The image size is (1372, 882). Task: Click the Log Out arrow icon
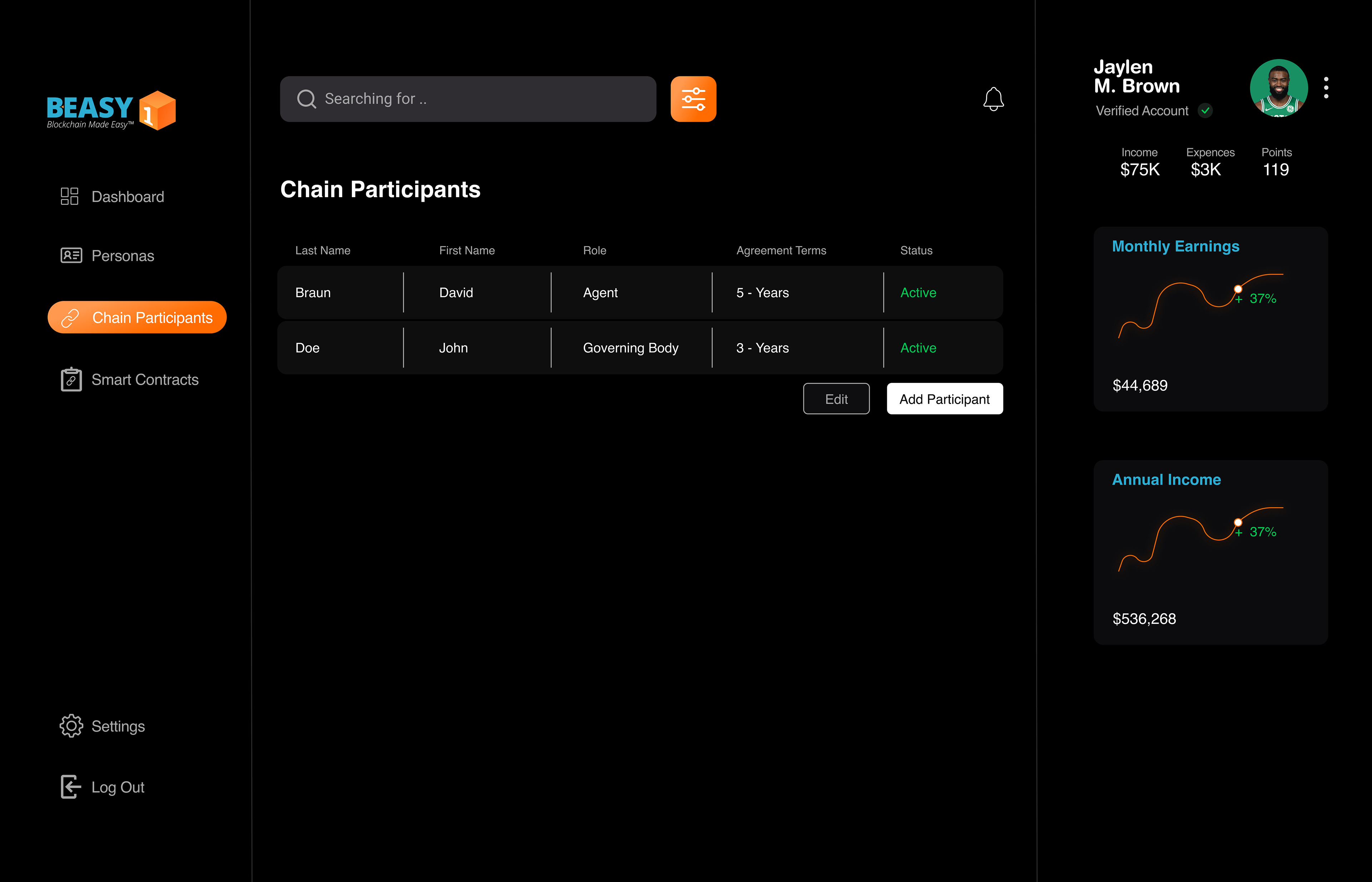[70, 787]
